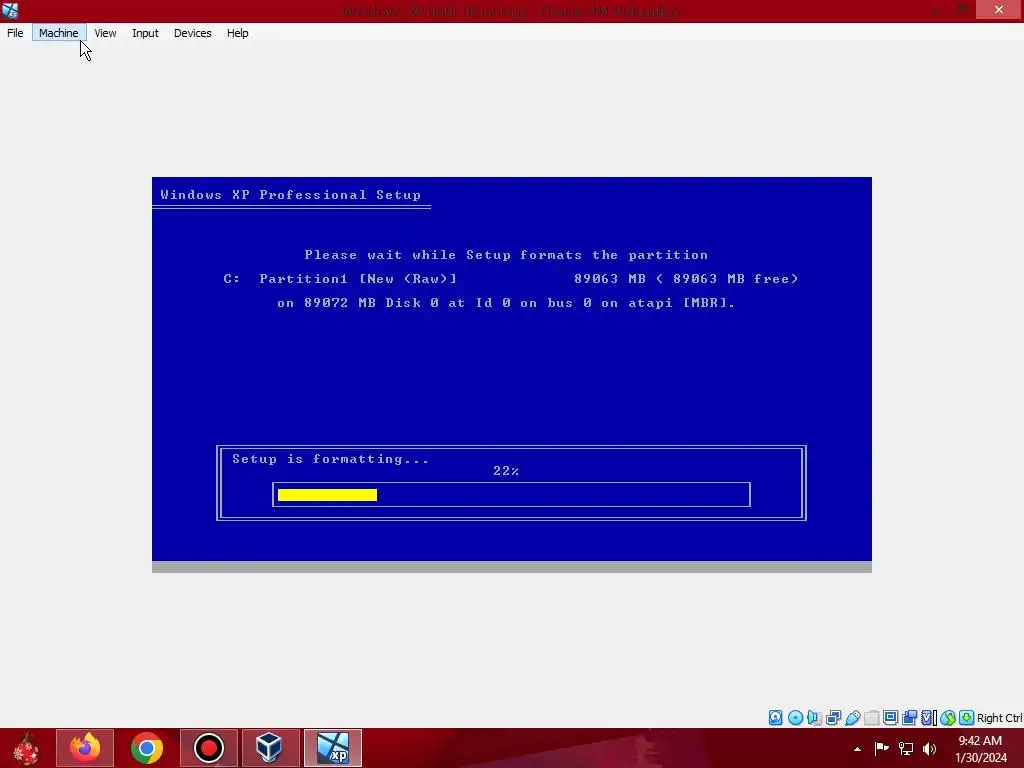The image size is (1024, 768).
Task: Click the hard disk activity status icon
Action: point(775,718)
